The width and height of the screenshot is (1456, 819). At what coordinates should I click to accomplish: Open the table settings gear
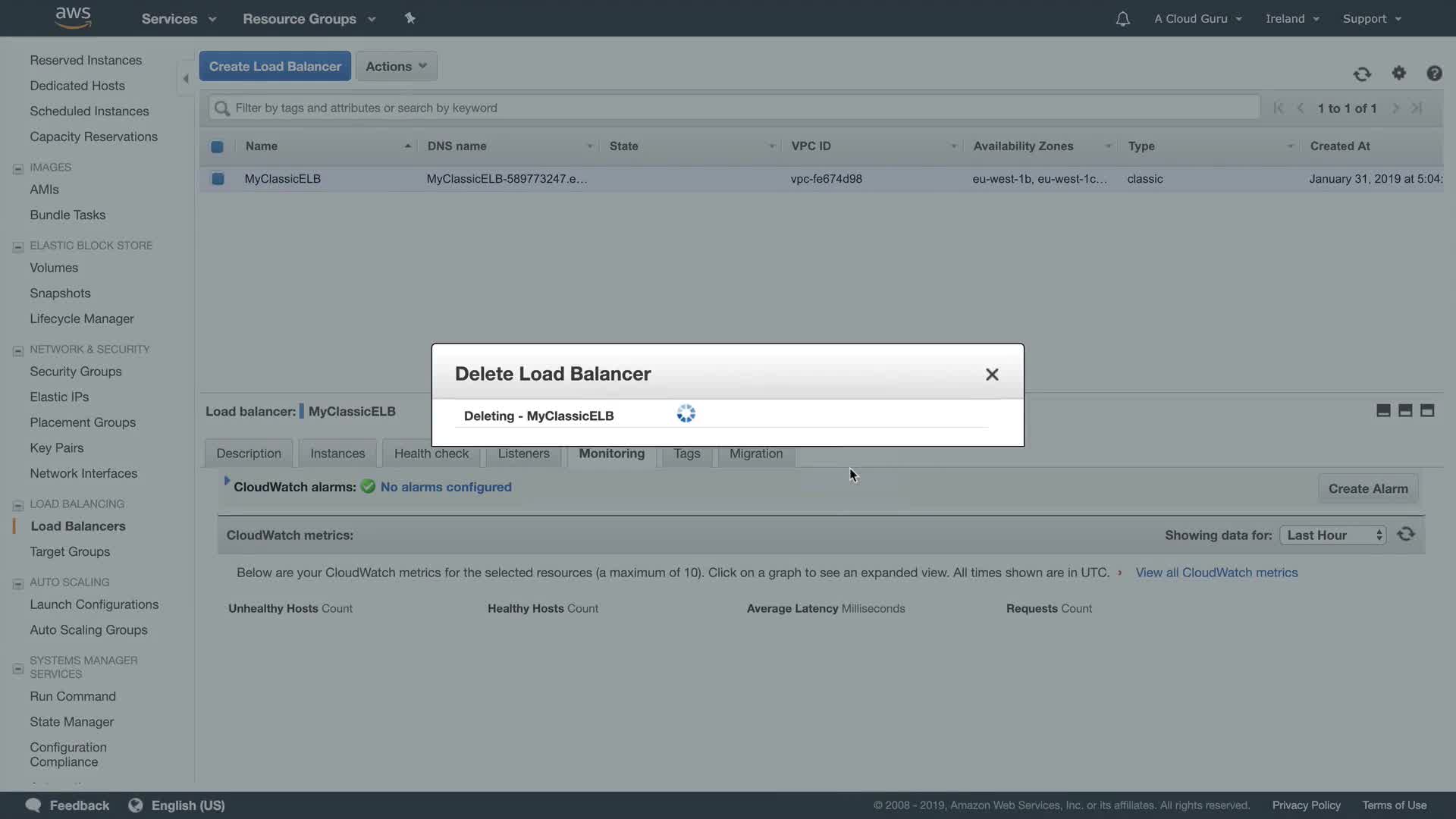(x=1398, y=73)
